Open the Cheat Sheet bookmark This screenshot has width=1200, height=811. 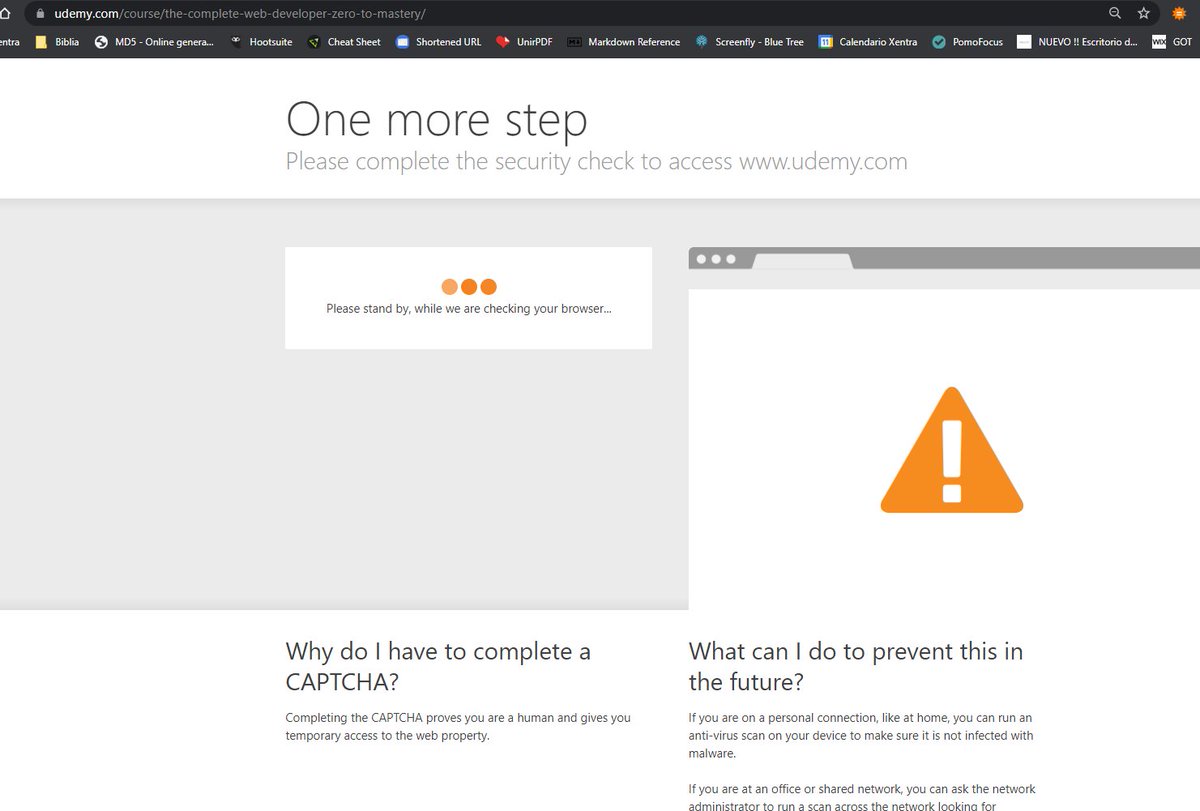click(344, 42)
